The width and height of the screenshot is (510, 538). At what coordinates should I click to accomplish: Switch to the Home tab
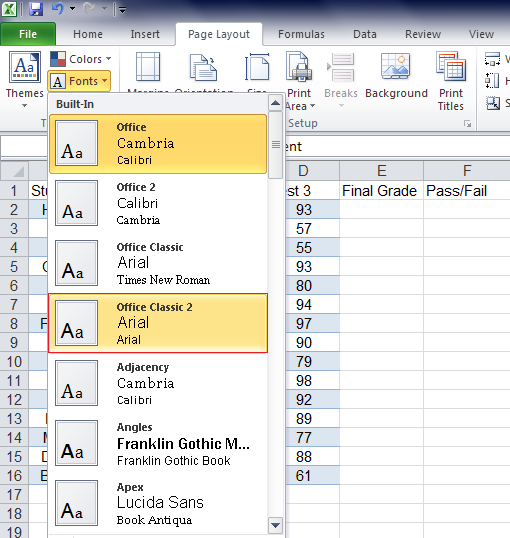88,34
